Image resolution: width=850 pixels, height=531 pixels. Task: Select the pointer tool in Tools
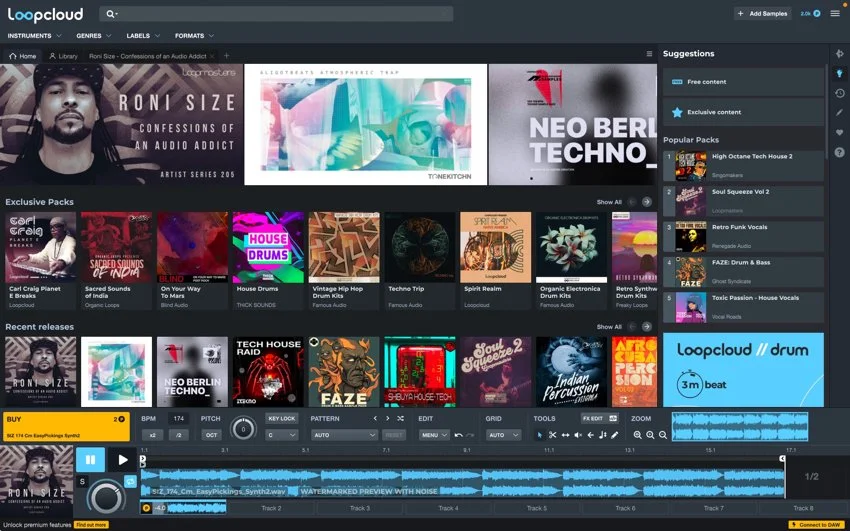[539, 435]
